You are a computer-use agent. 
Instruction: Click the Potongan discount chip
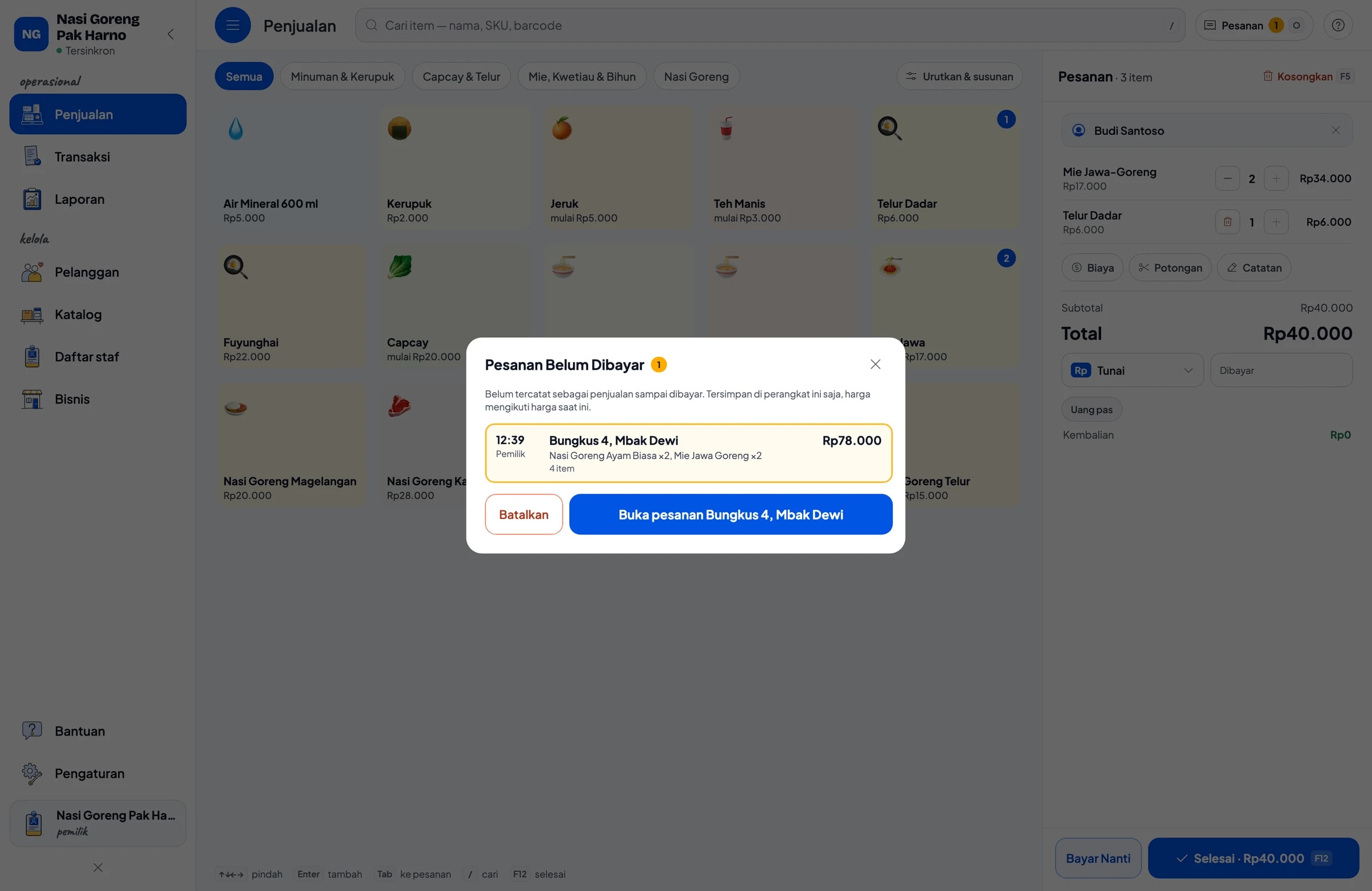pos(1169,267)
